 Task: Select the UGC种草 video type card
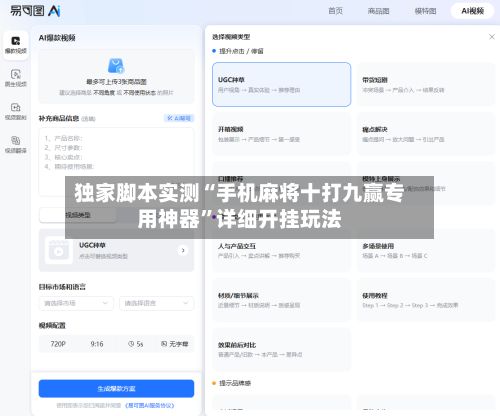(281, 84)
